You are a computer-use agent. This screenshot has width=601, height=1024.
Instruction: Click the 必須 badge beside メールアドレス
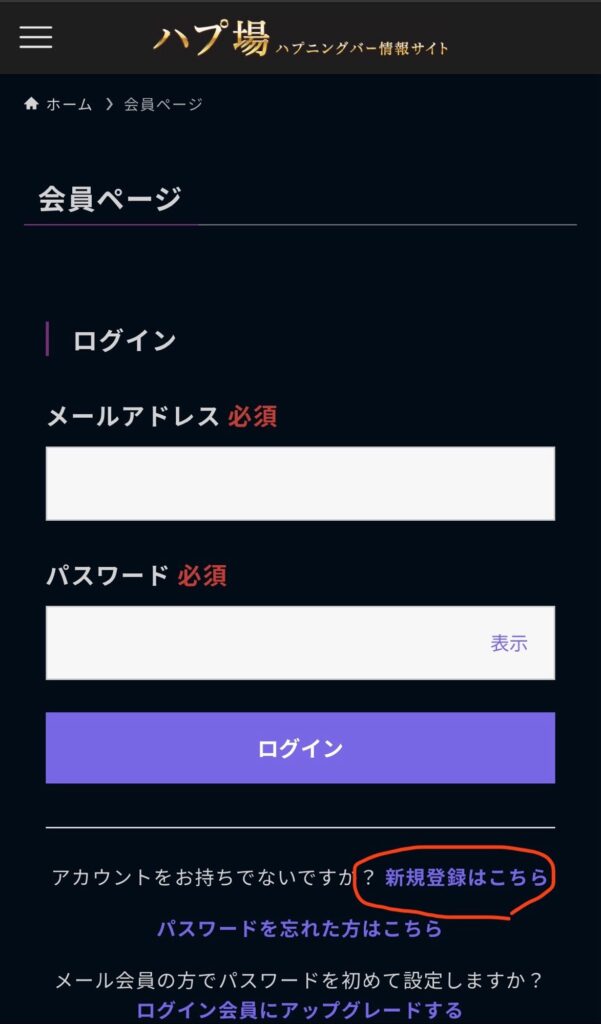coord(252,416)
